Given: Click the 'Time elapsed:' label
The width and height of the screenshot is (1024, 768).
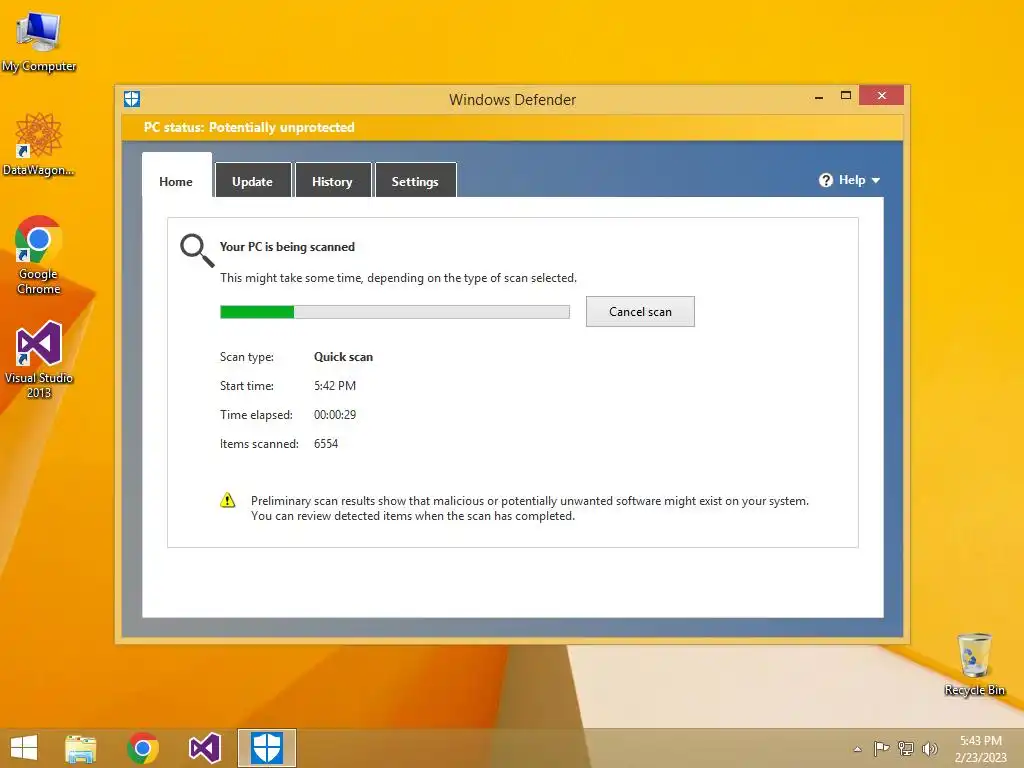Looking at the screenshot, I should tap(256, 415).
